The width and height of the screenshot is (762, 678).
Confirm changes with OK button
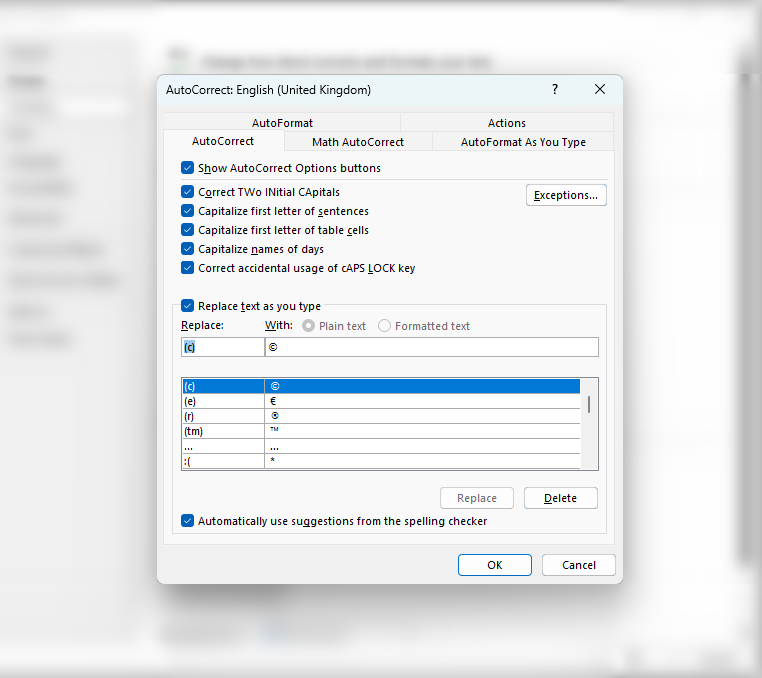pyautogui.click(x=494, y=565)
